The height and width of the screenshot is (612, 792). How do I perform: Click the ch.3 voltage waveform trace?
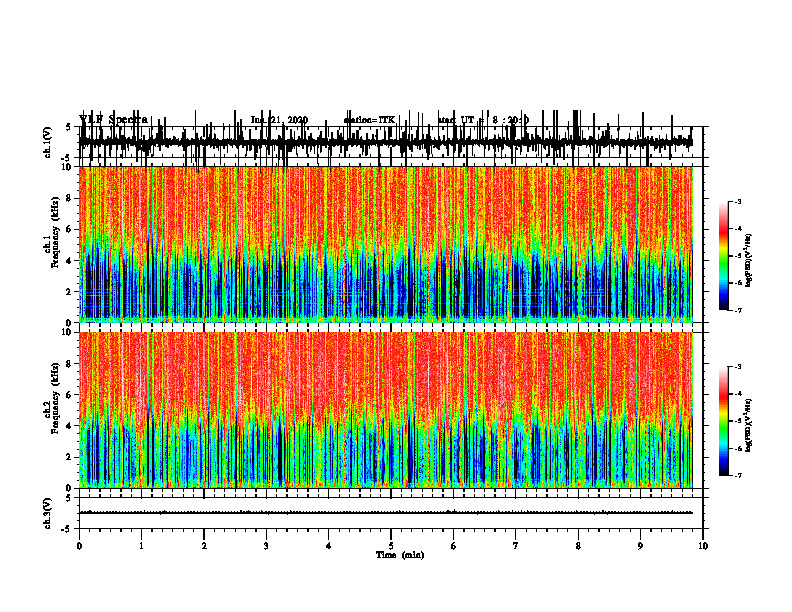[386, 513]
